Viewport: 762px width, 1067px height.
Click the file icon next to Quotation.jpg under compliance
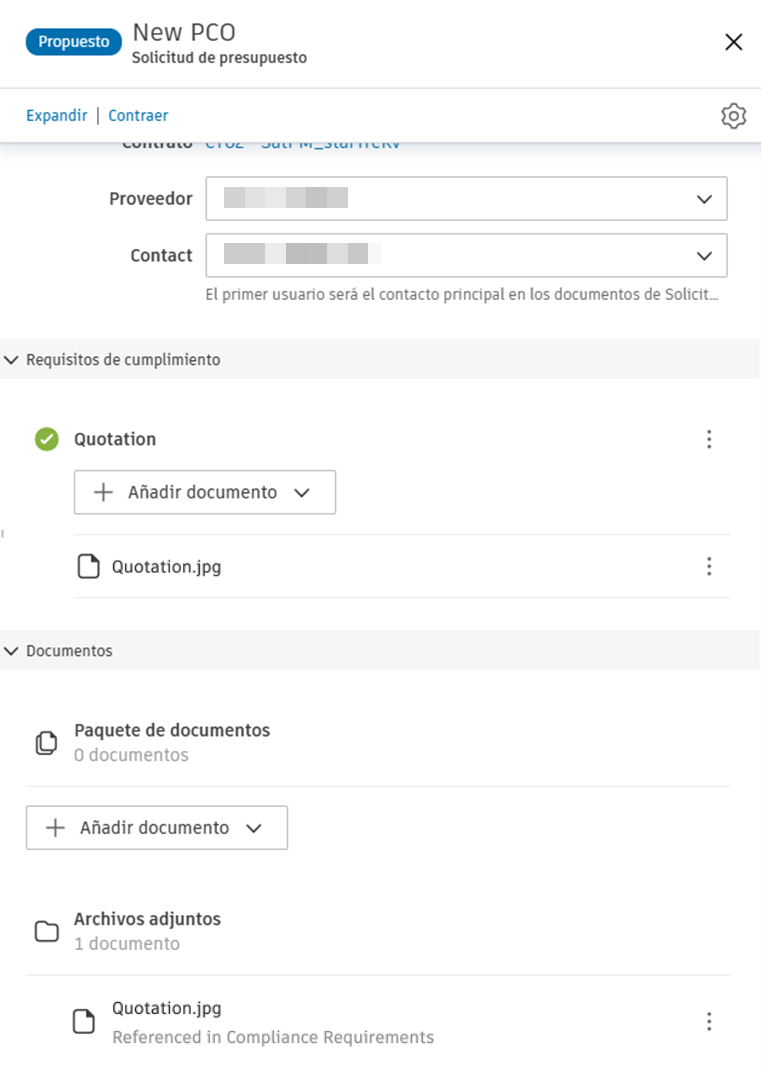coord(87,566)
